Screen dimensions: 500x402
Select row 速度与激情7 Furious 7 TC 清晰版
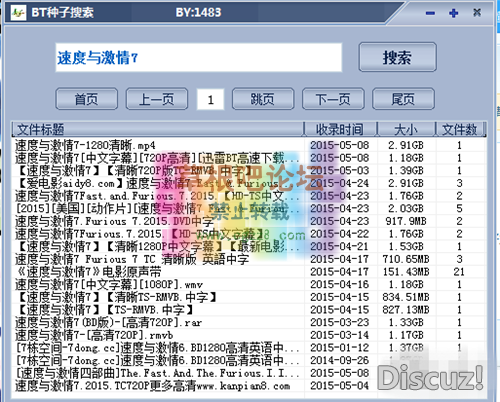249,259
